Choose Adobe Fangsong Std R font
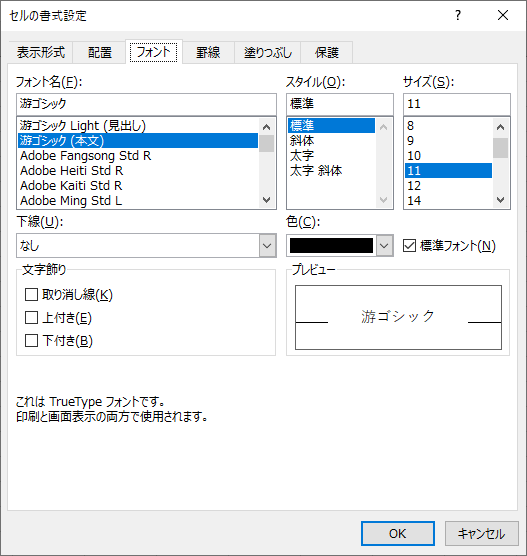Image resolution: width=527 pixels, height=556 pixels. coord(138,155)
